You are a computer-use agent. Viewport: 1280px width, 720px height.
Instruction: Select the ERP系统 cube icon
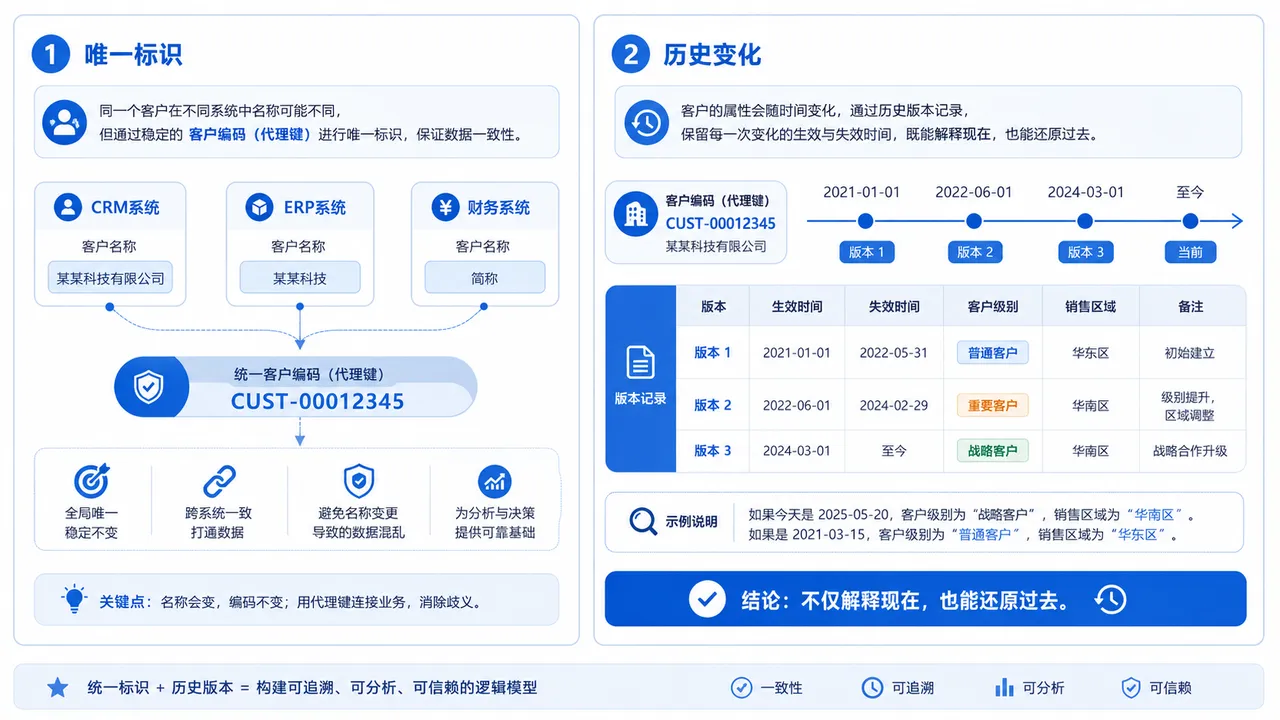[260, 207]
